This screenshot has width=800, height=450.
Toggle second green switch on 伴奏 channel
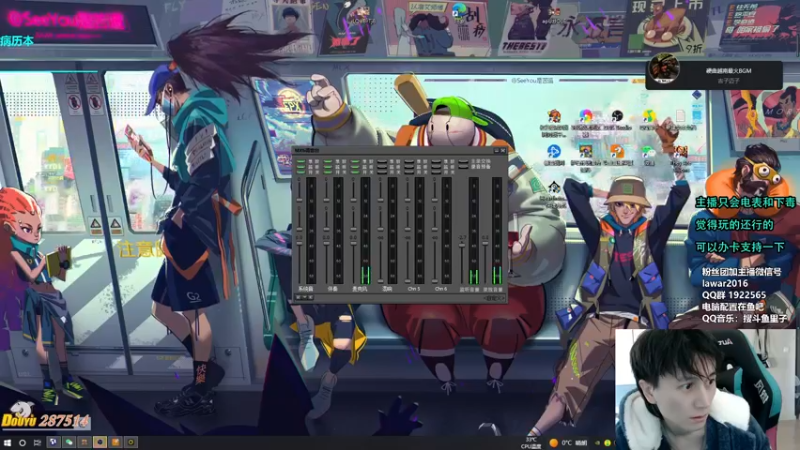pos(328,166)
